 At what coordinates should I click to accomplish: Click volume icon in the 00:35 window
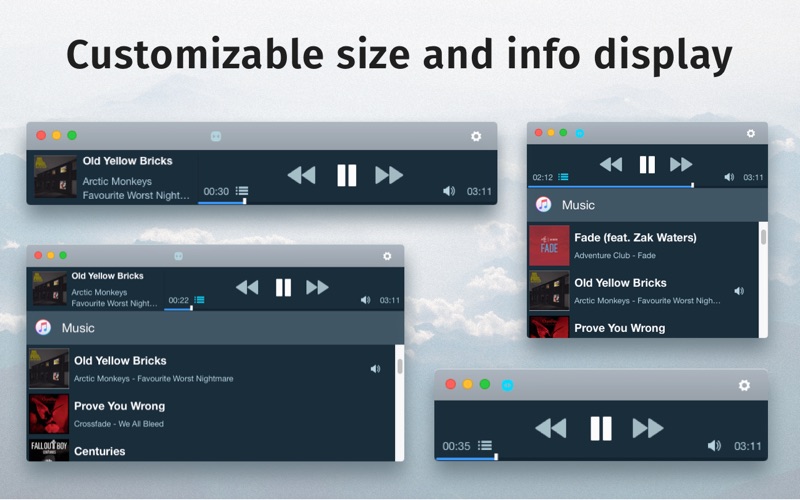tap(714, 446)
